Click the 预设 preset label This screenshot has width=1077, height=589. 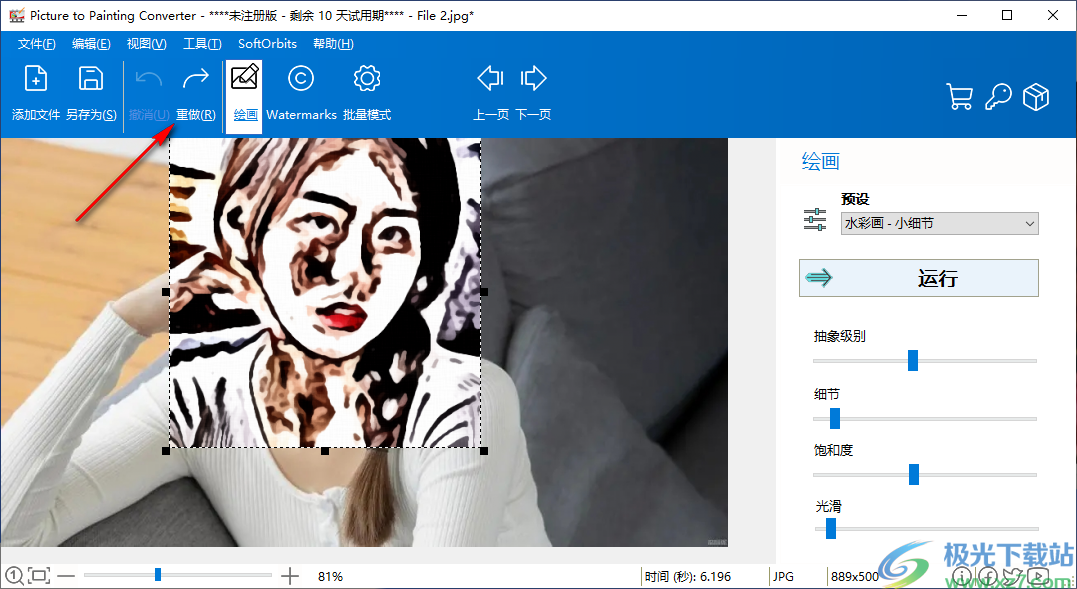point(855,199)
